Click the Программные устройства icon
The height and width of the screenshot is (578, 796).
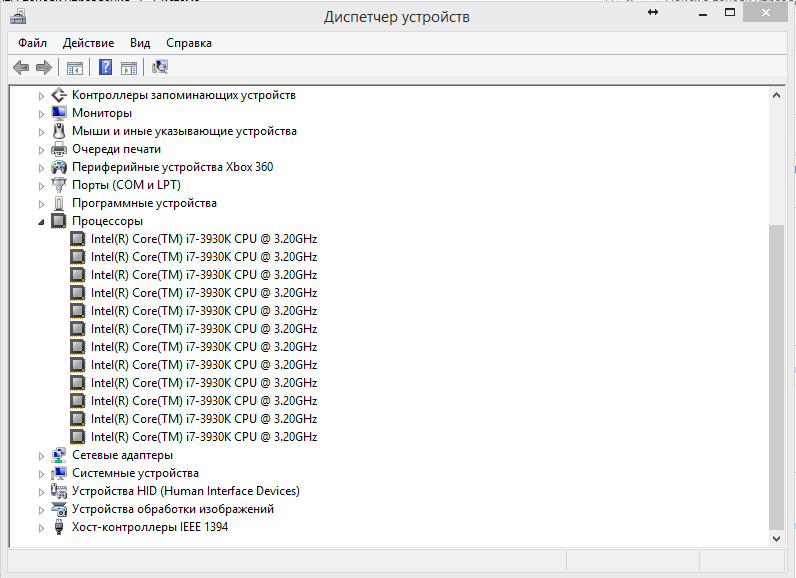[x=59, y=203]
